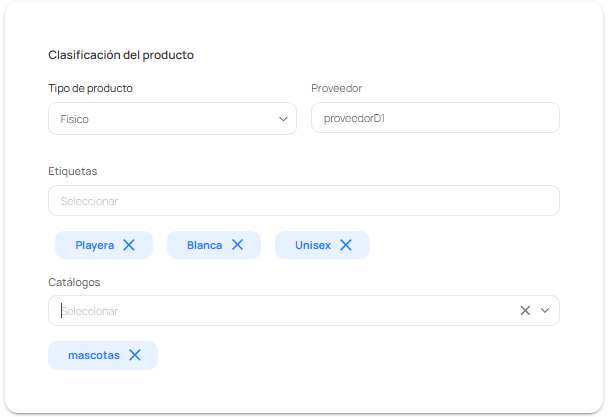
Task: Focus the Proveedor input field
Action: (x=435, y=118)
